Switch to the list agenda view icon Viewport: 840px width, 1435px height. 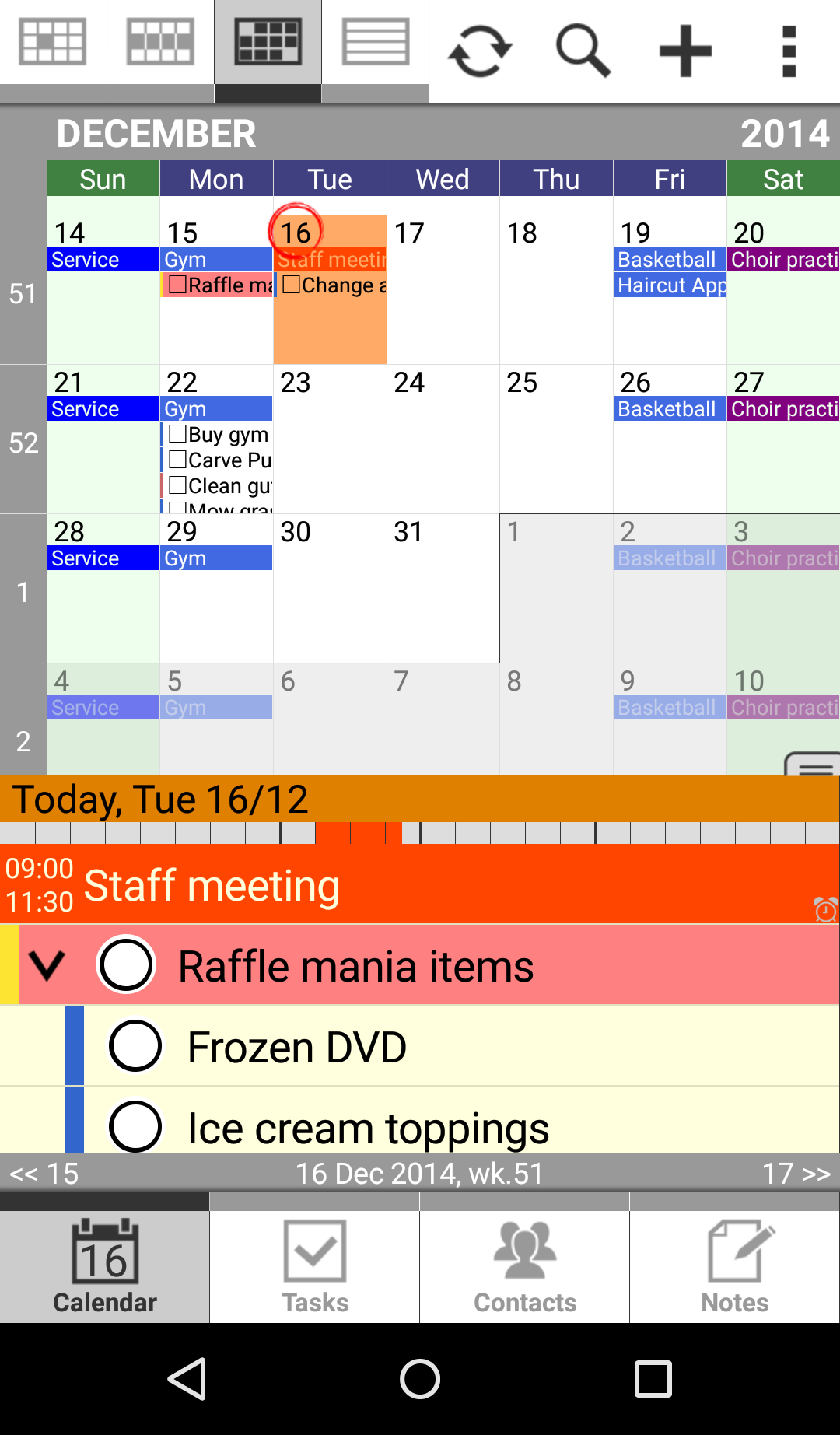point(375,43)
